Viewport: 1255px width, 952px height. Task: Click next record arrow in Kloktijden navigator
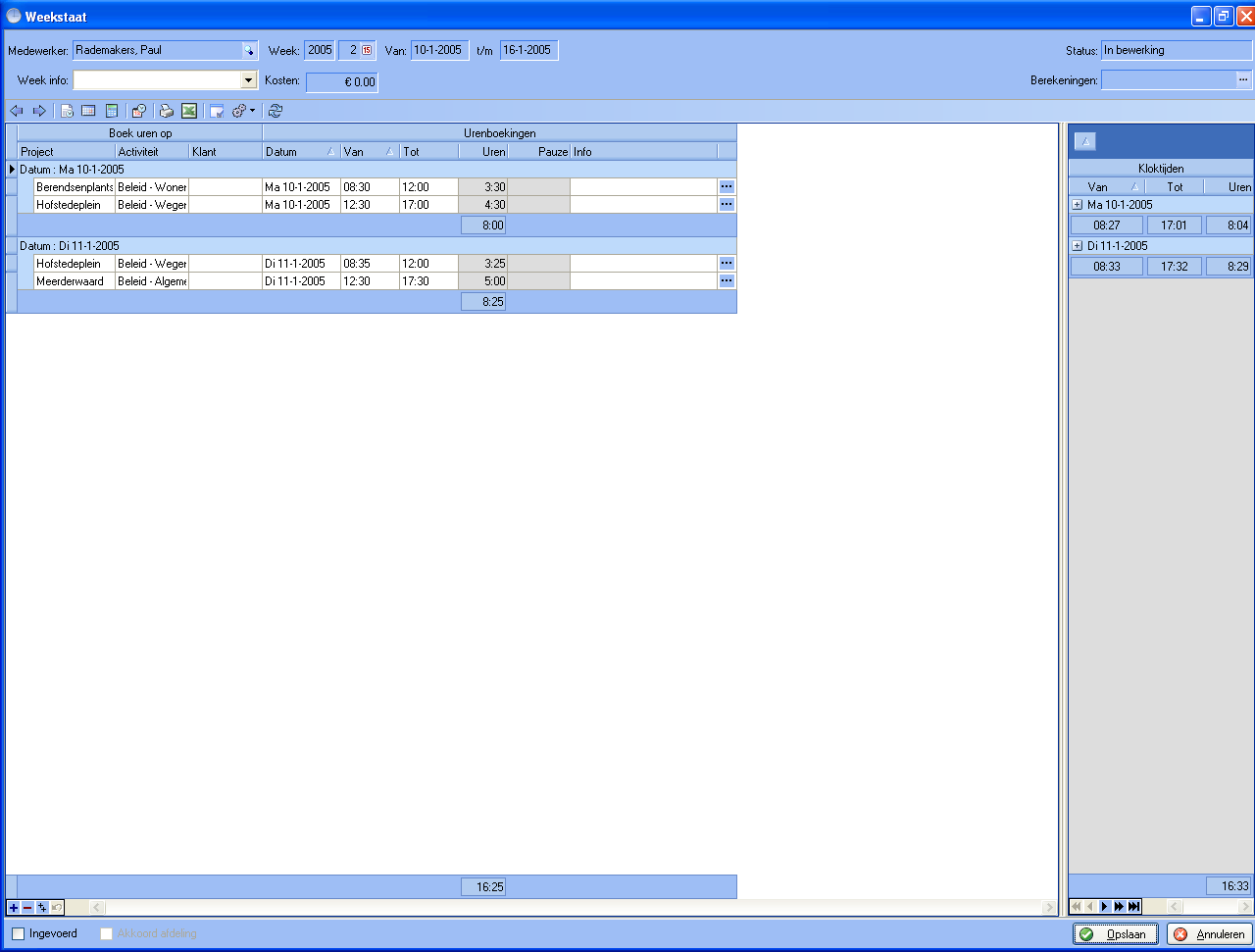pos(1104,907)
